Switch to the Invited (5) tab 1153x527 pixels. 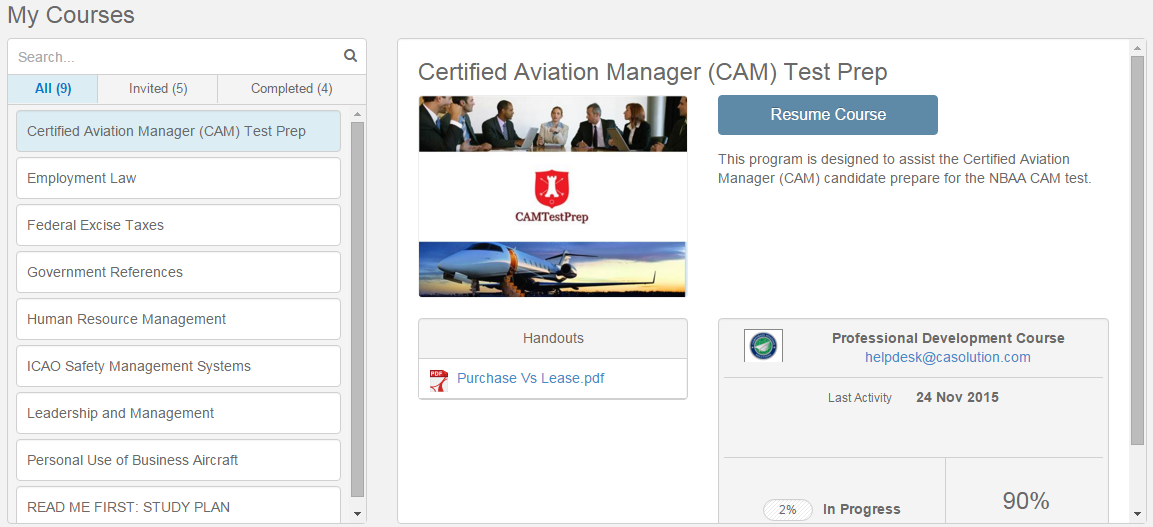pos(158,89)
